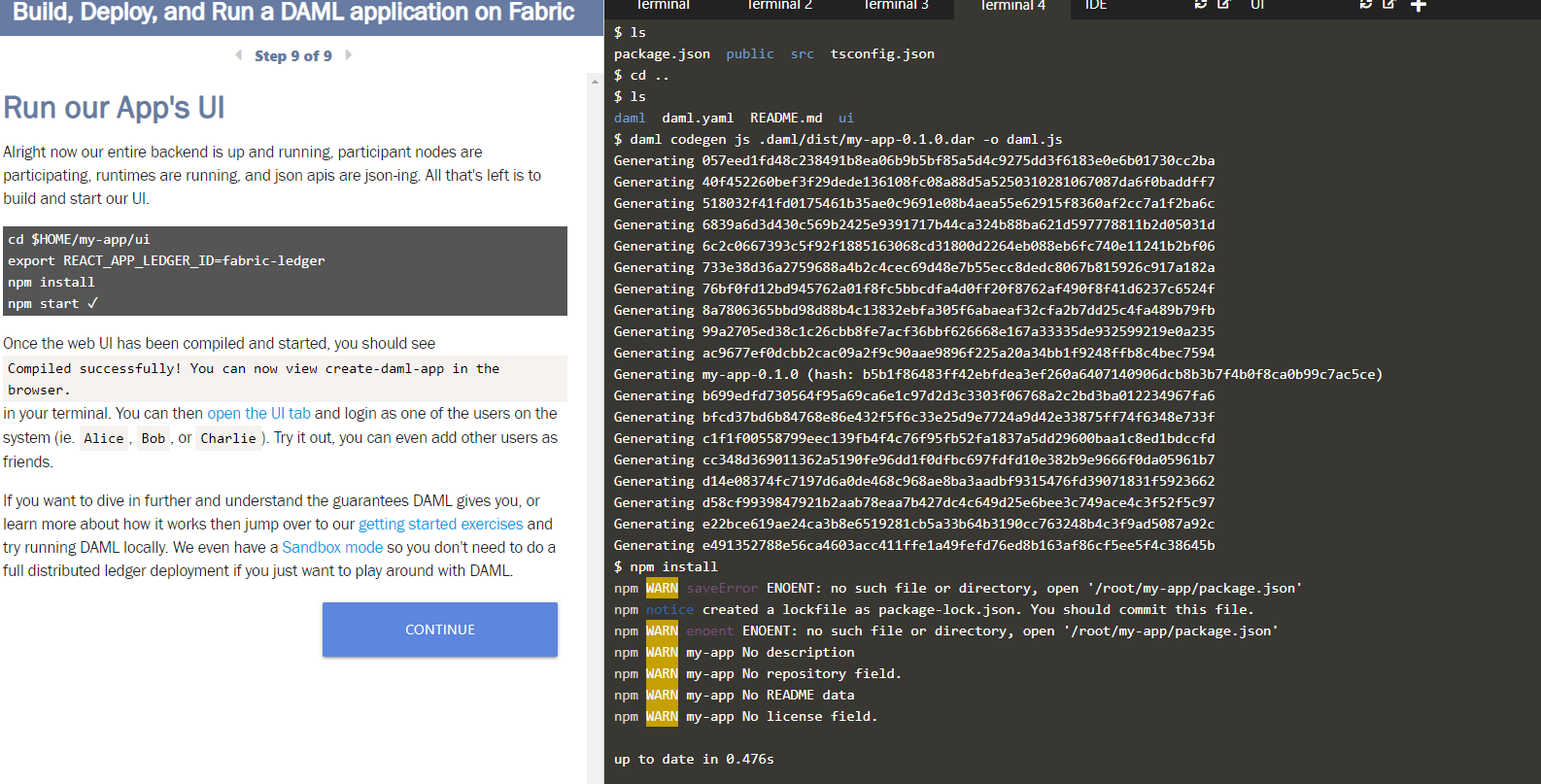Screen dimensions: 1541x784
Task: Click the next step arrow
Action: tap(348, 55)
